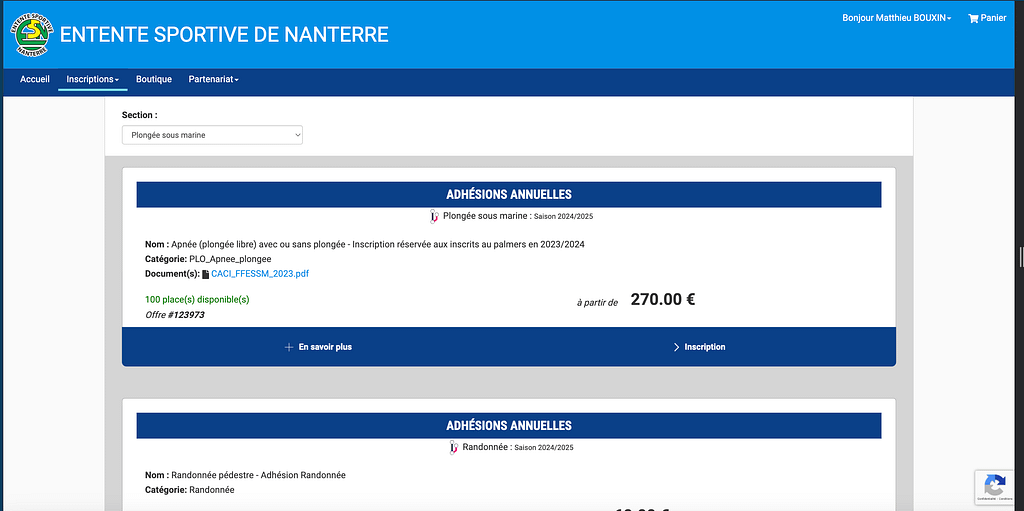This screenshot has height=511, width=1024.
Task: Click the first ADHÉSIONS ANNUELLES header bar
Action: (x=508, y=194)
